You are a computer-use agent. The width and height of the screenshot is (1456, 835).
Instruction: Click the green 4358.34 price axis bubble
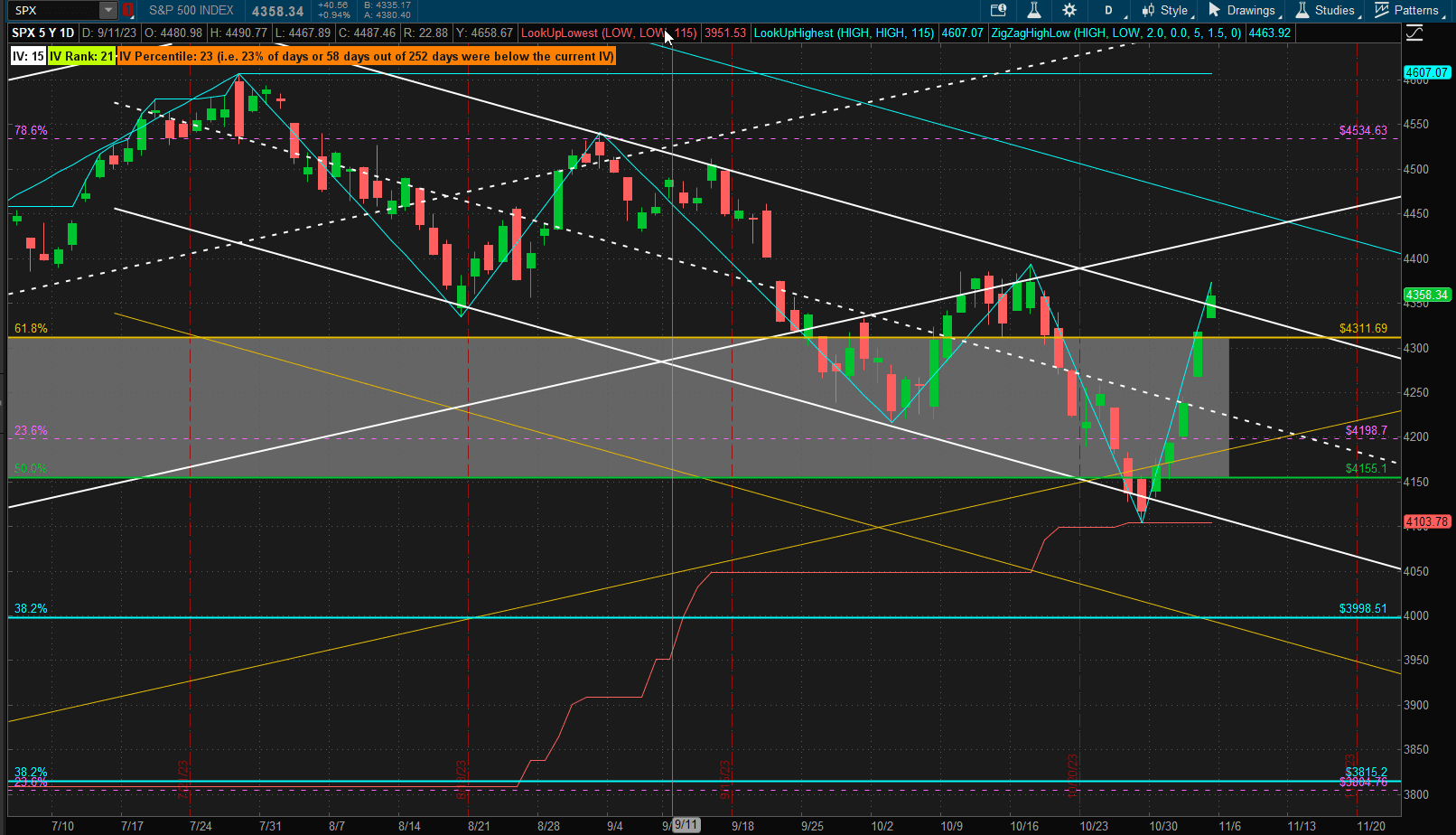click(x=1427, y=295)
